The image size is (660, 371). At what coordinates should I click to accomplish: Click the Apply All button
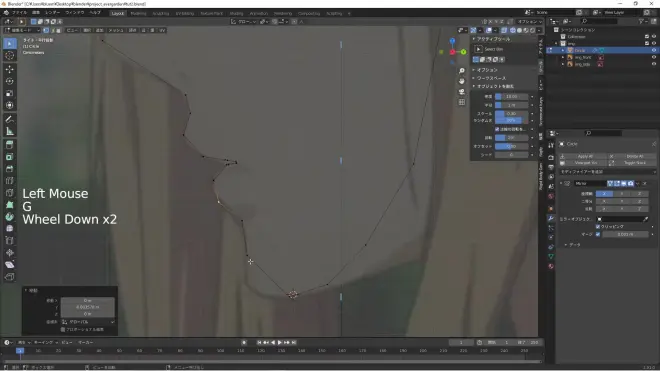585,156
